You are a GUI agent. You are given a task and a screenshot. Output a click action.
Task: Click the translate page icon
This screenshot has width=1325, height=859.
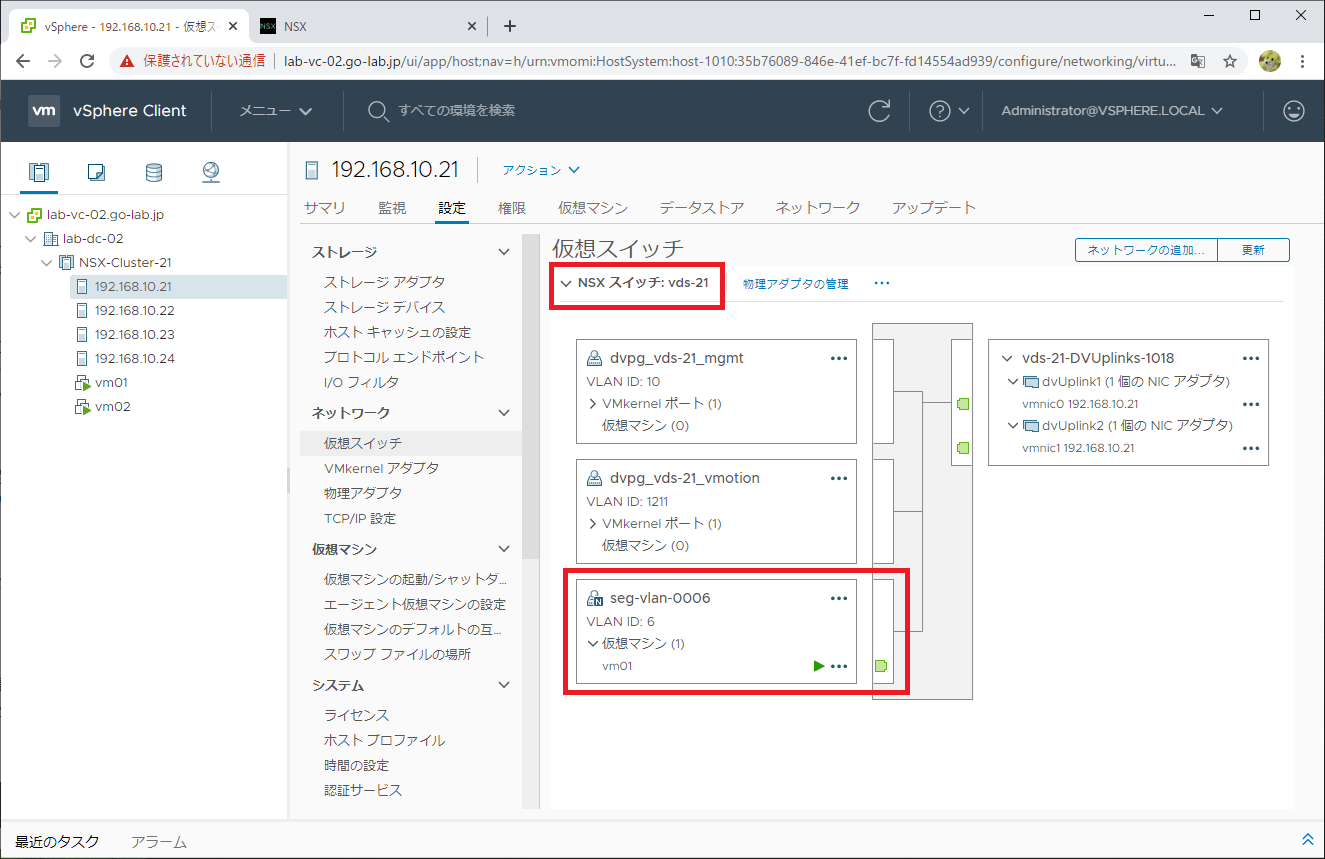pyautogui.click(x=1198, y=61)
